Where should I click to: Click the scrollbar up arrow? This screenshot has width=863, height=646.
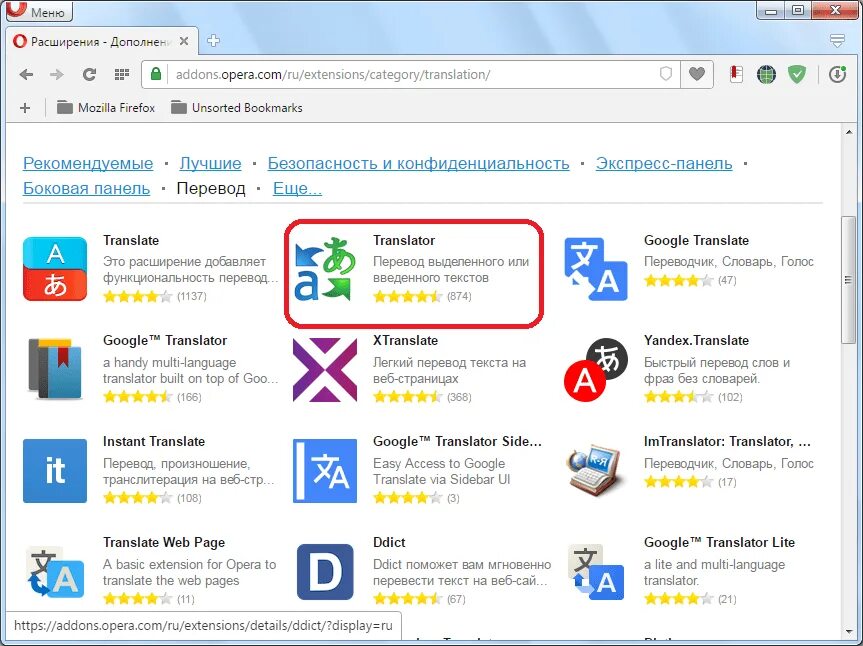click(x=848, y=132)
